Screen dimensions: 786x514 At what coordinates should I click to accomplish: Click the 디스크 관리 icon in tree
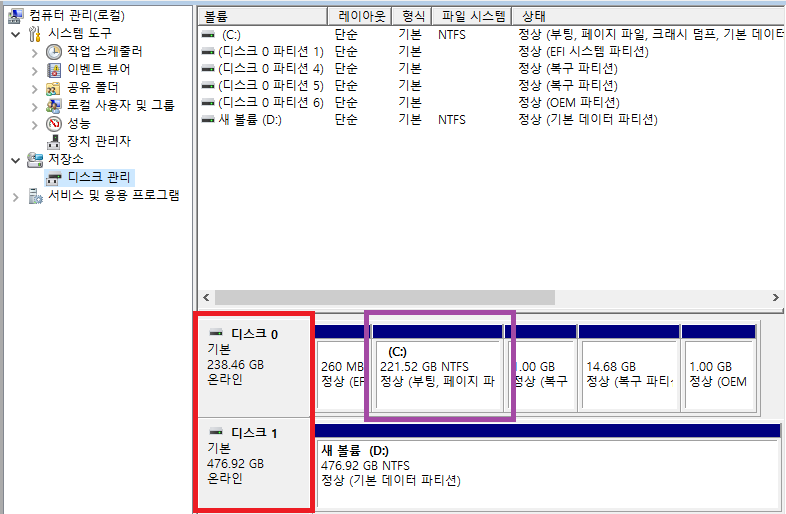tap(54, 178)
